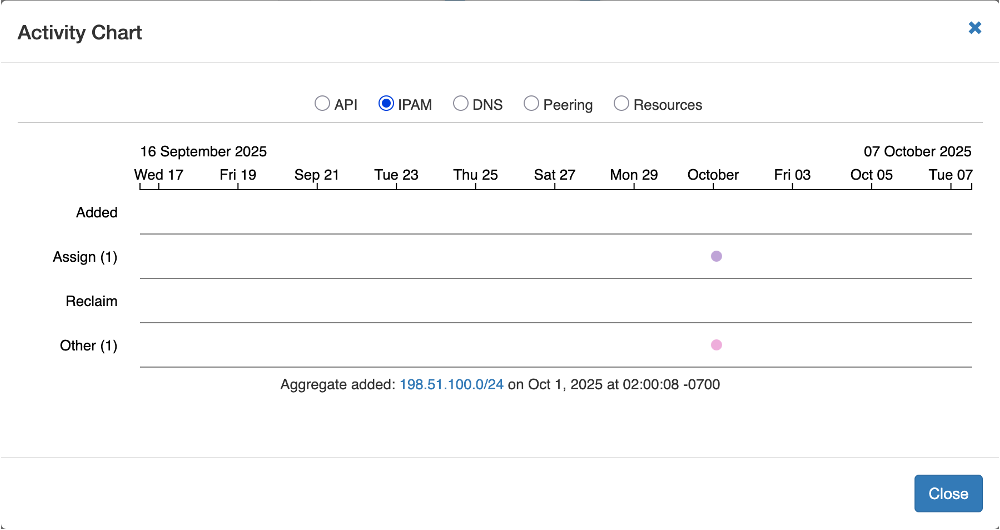1000x530 pixels.
Task: Click the 16 September 2025 start date
Action: [203, 152]
